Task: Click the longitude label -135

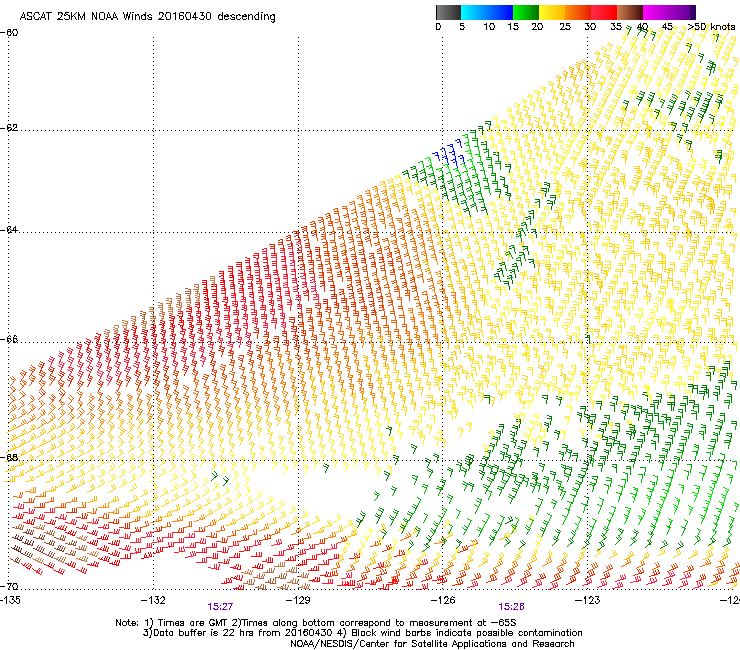Action: (10, 600)
